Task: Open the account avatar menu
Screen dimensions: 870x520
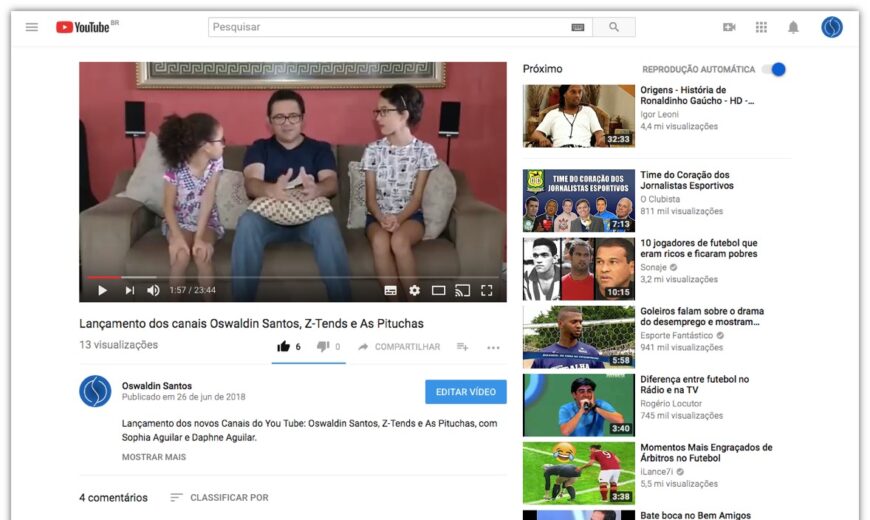Action: click(x=832, y=27)
